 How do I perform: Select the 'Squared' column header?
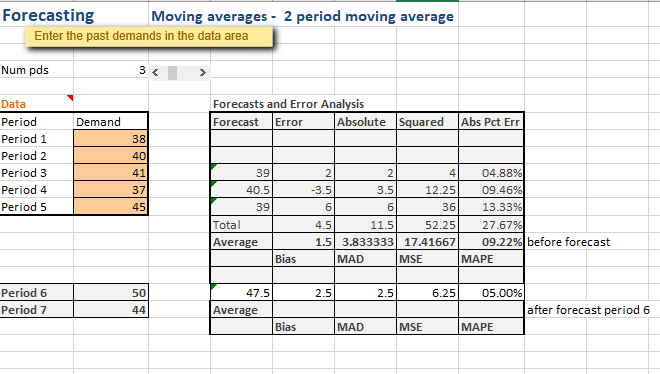427,122
